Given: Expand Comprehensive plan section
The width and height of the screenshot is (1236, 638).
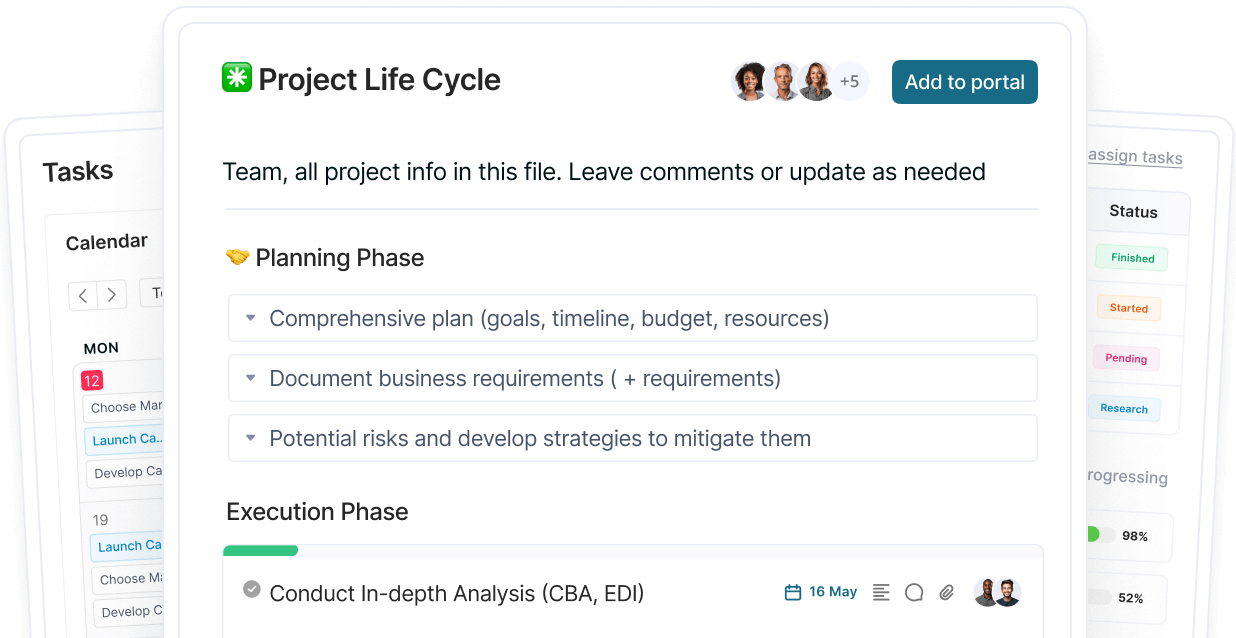Looking at the screenshot, I should (632, 318).
